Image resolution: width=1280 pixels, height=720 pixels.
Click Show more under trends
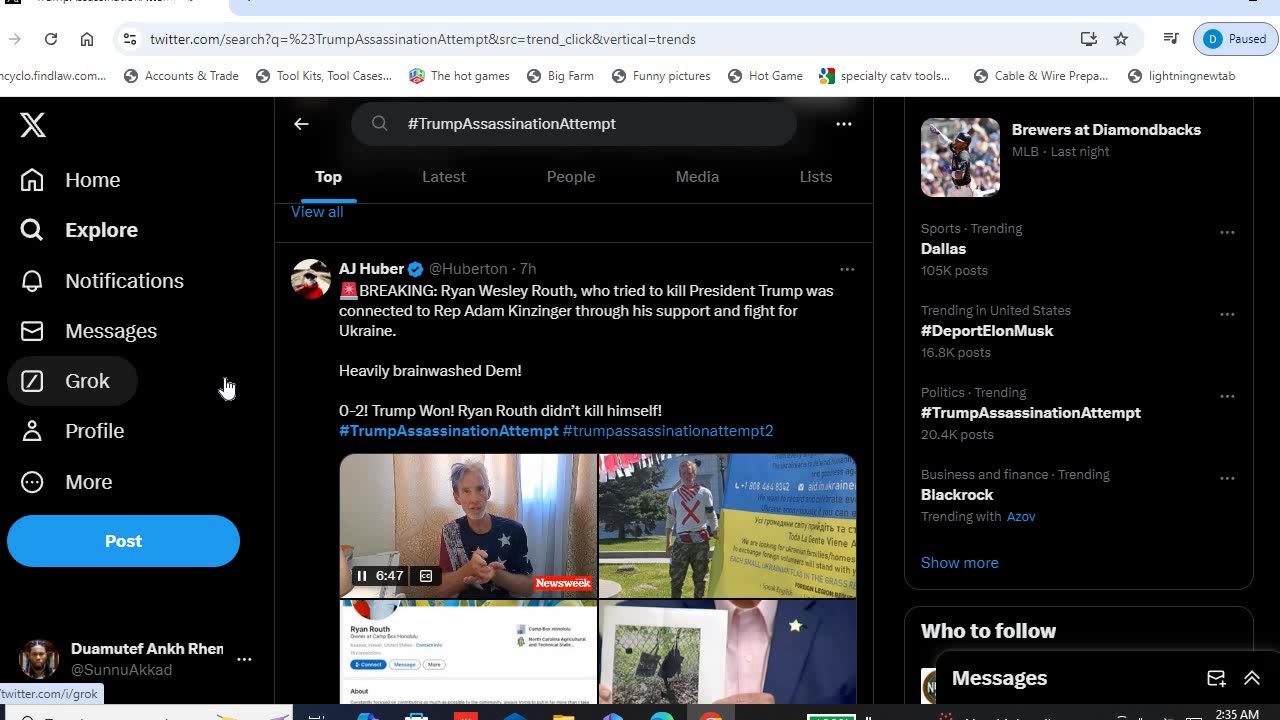point(959,563)
